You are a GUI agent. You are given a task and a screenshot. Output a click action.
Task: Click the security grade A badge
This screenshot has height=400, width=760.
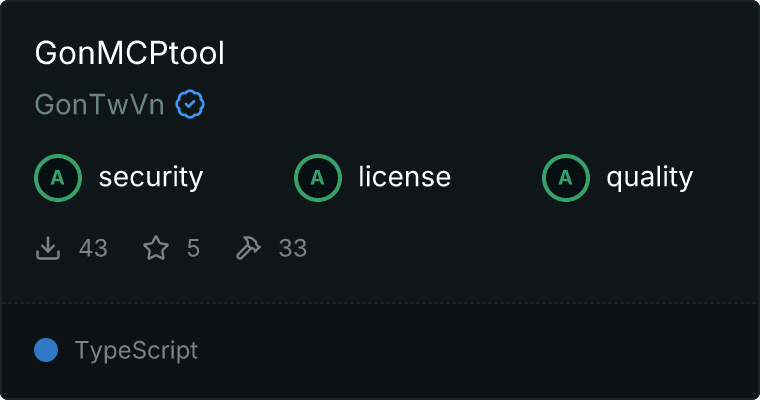58,177
